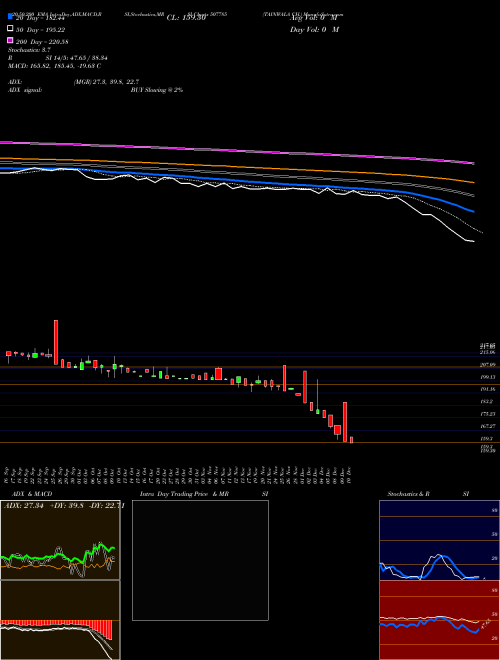Select the '50 Day = 195.22' legend text
Screen dimensions: 500x660
click(x=40, y=30)
